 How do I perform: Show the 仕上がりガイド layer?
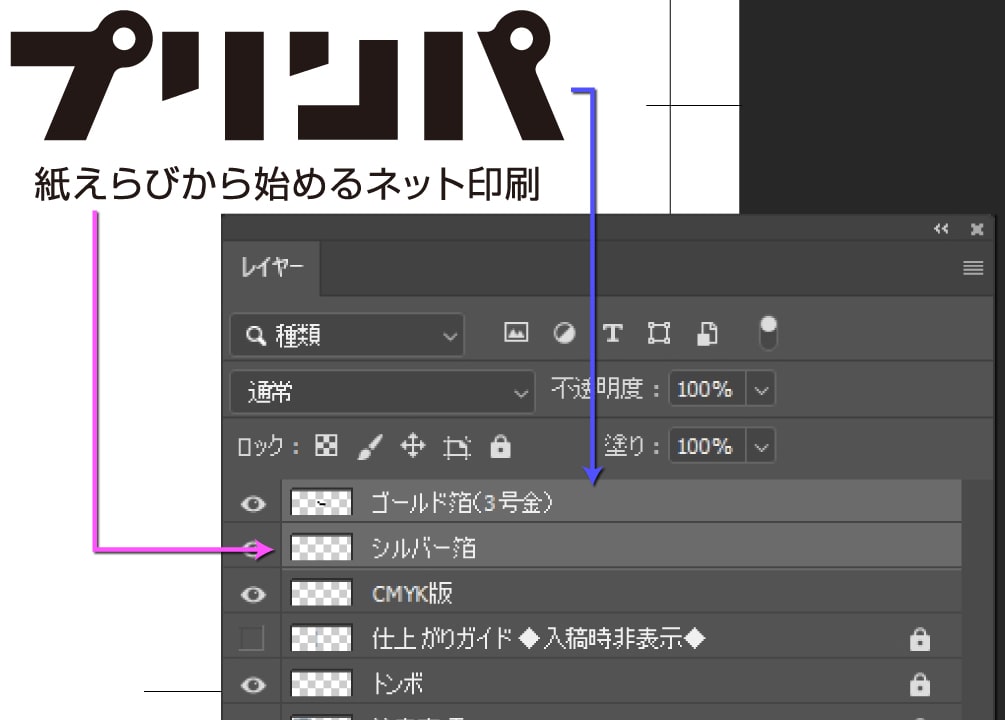coord(252,638)
